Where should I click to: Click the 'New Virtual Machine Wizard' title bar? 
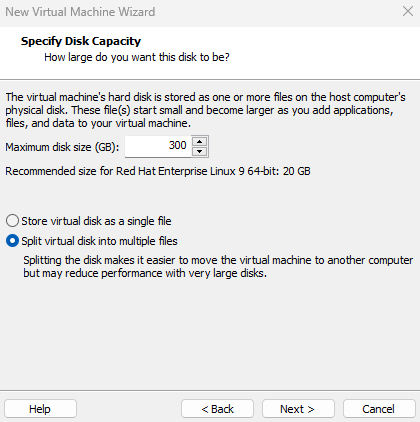80,12
